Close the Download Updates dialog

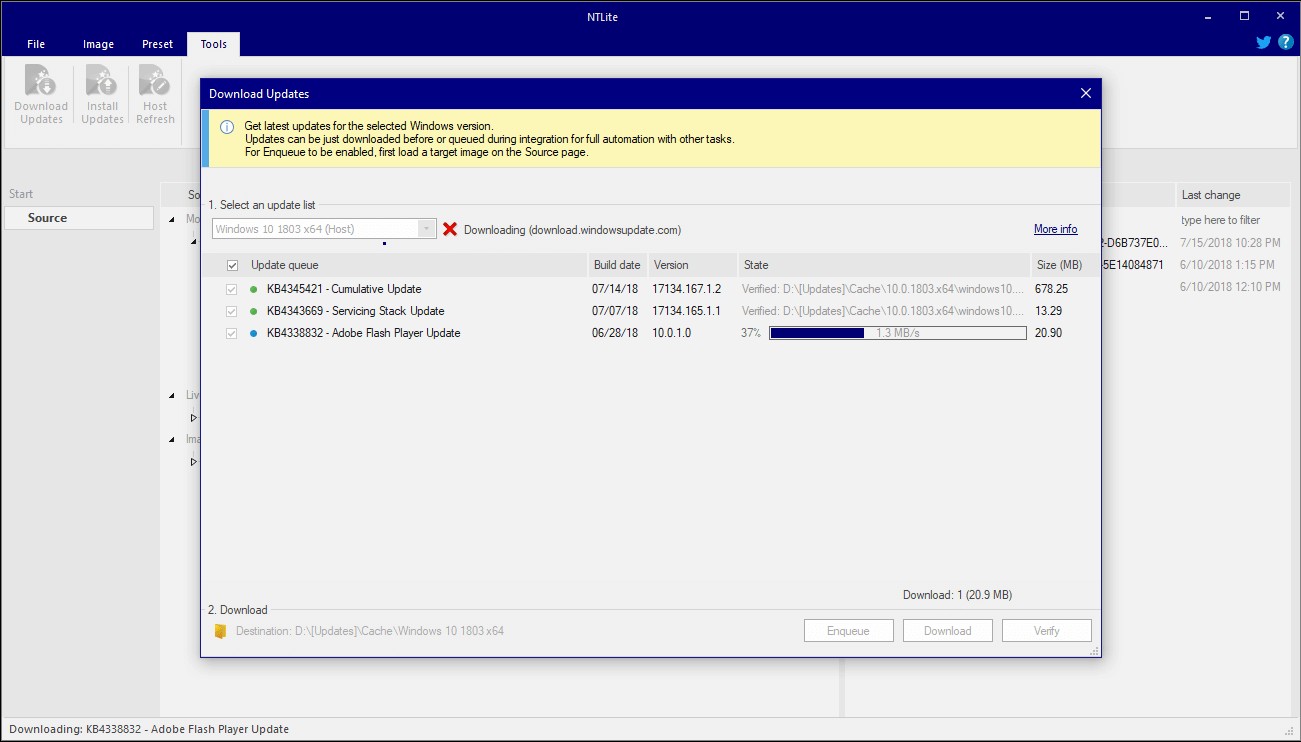click(x=1086, y=94)
